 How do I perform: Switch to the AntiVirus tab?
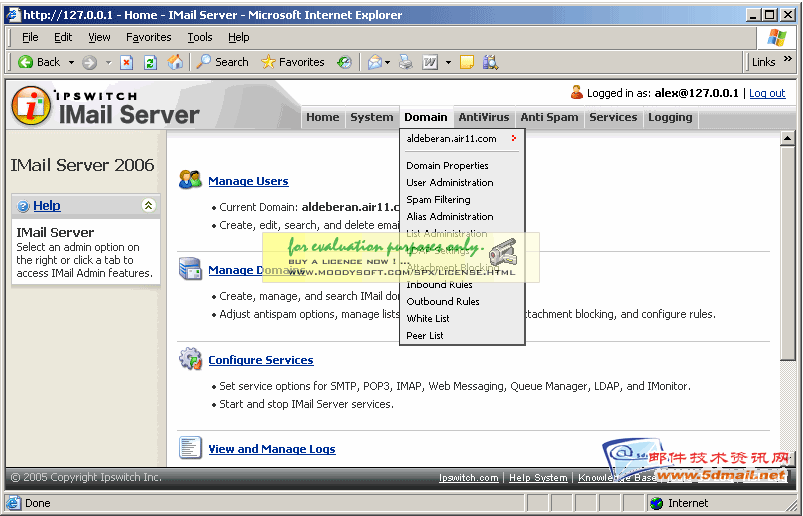pos(483,117)
